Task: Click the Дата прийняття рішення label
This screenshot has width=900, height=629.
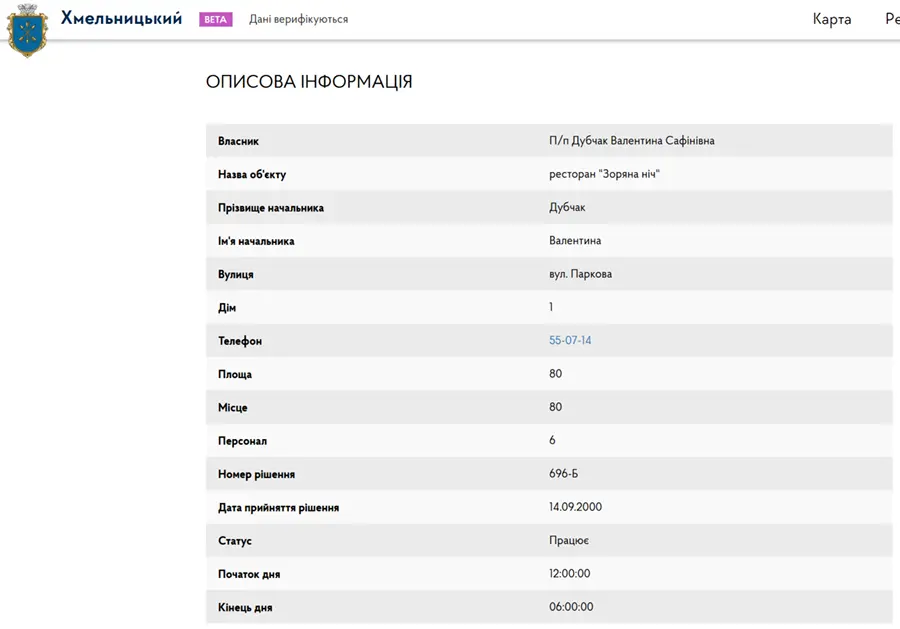Action: (278, 507)
